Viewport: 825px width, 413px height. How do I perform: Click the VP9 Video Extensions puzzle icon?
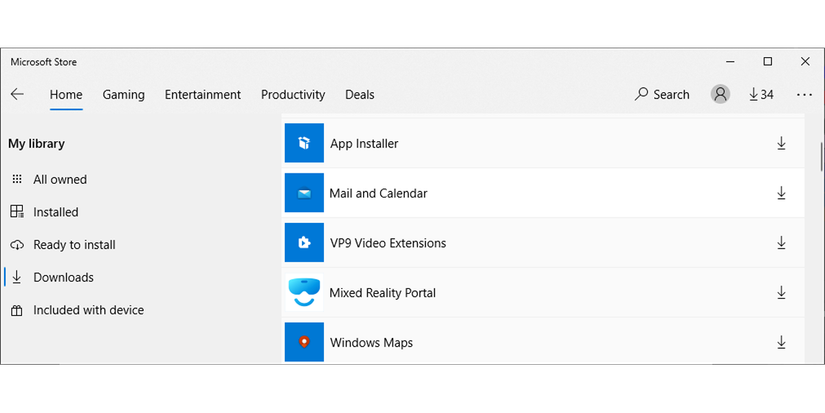tap(304, 243)
